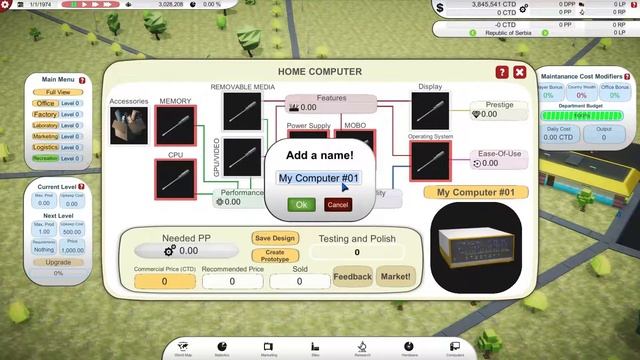This screenshot has height=360, width=640.
Task: Pause the game with the green button
Action: (x=74, y=4)
